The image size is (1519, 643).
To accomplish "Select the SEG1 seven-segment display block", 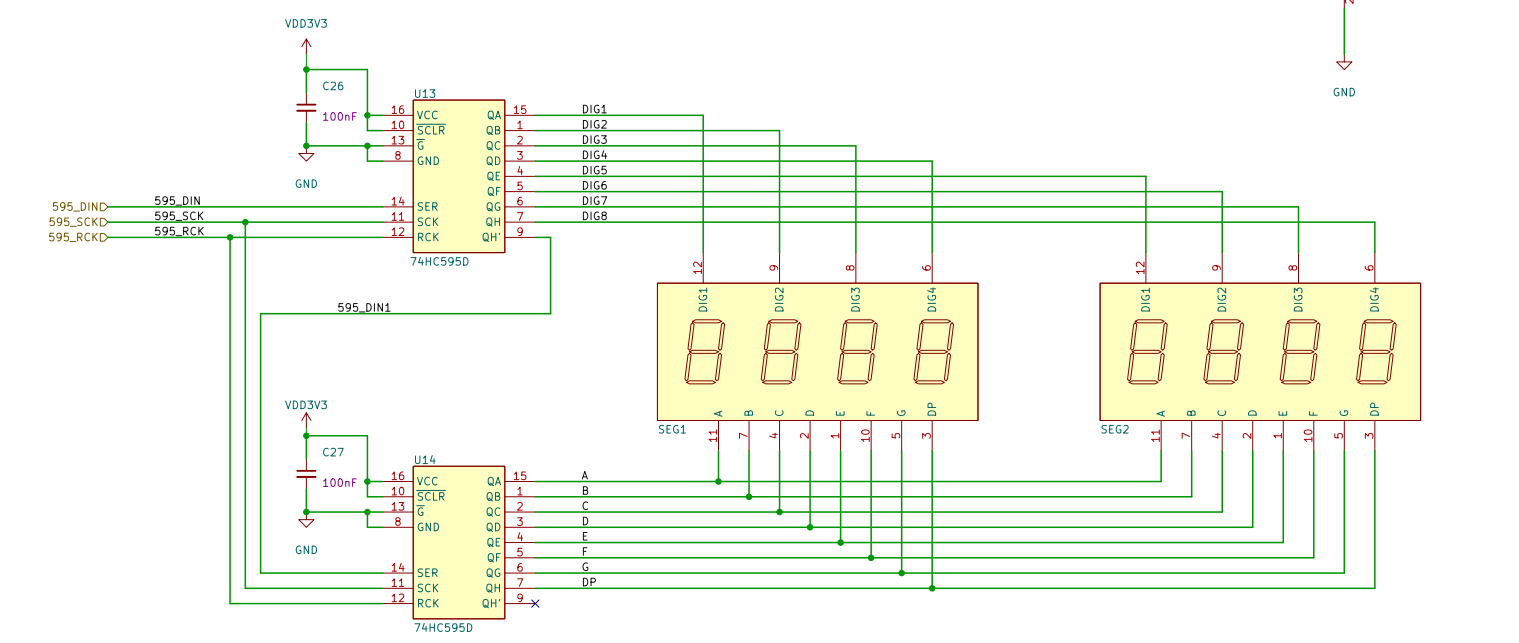I will tap(816, 351).
